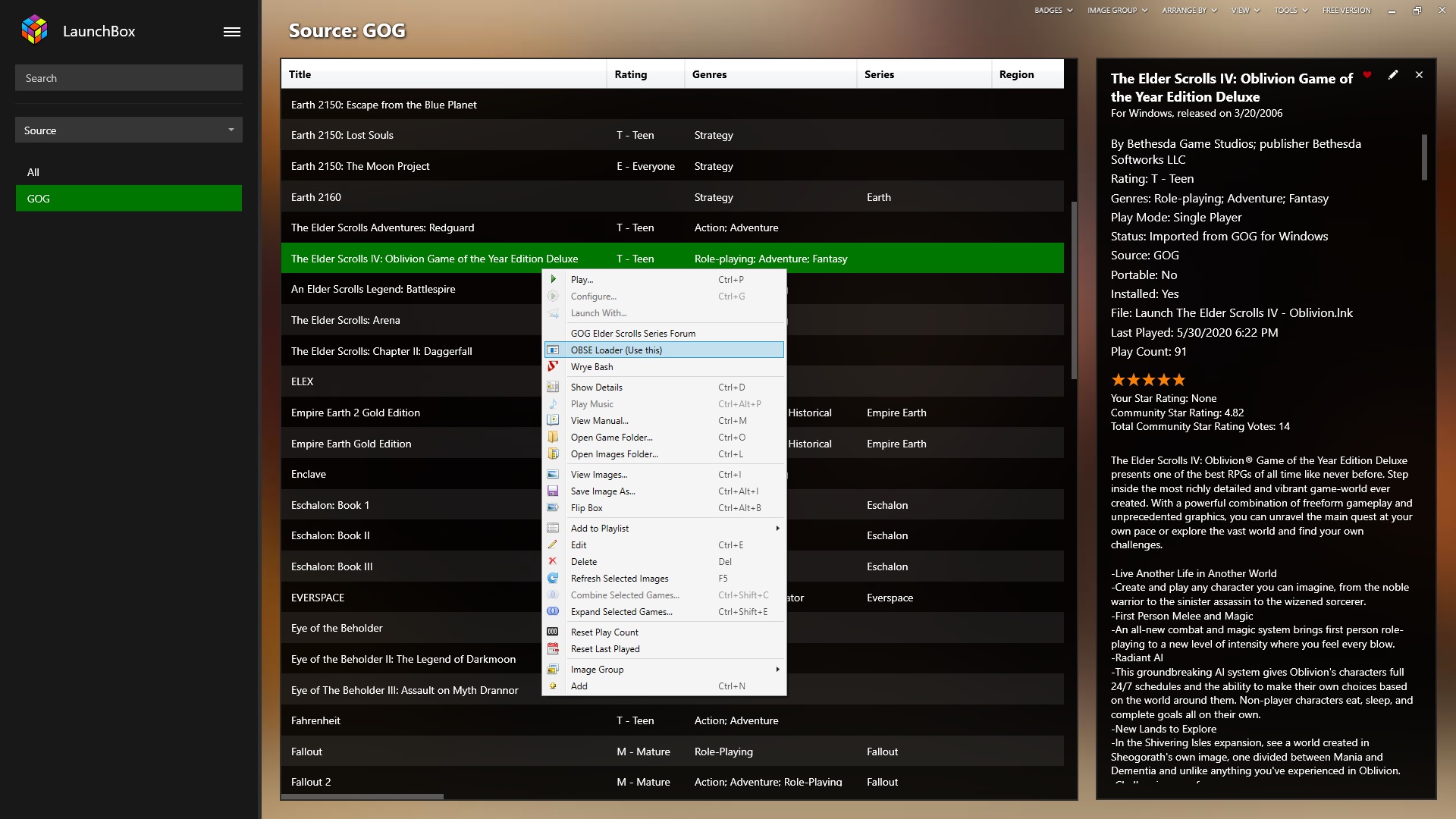Select the Earth 2160 row

click(673, 196)
